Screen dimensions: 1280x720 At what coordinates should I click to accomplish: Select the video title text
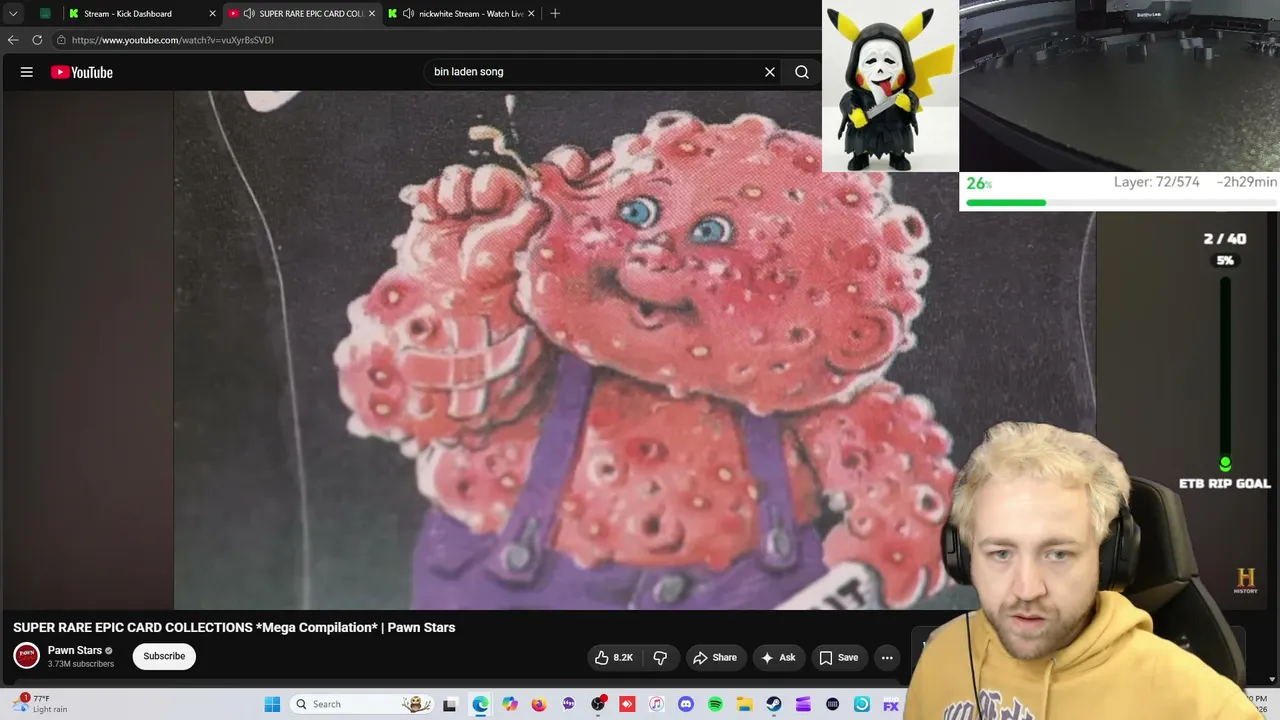[234, 627]
